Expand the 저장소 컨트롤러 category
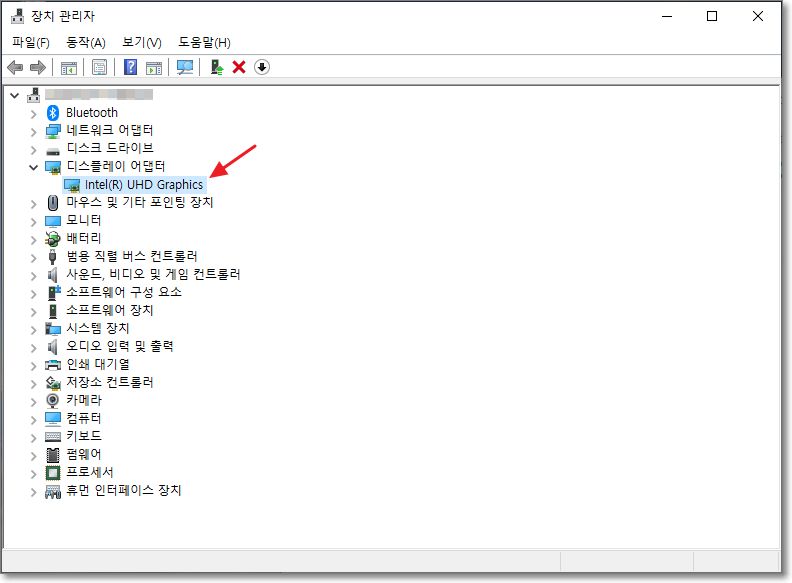 click(x=33, y=384)
